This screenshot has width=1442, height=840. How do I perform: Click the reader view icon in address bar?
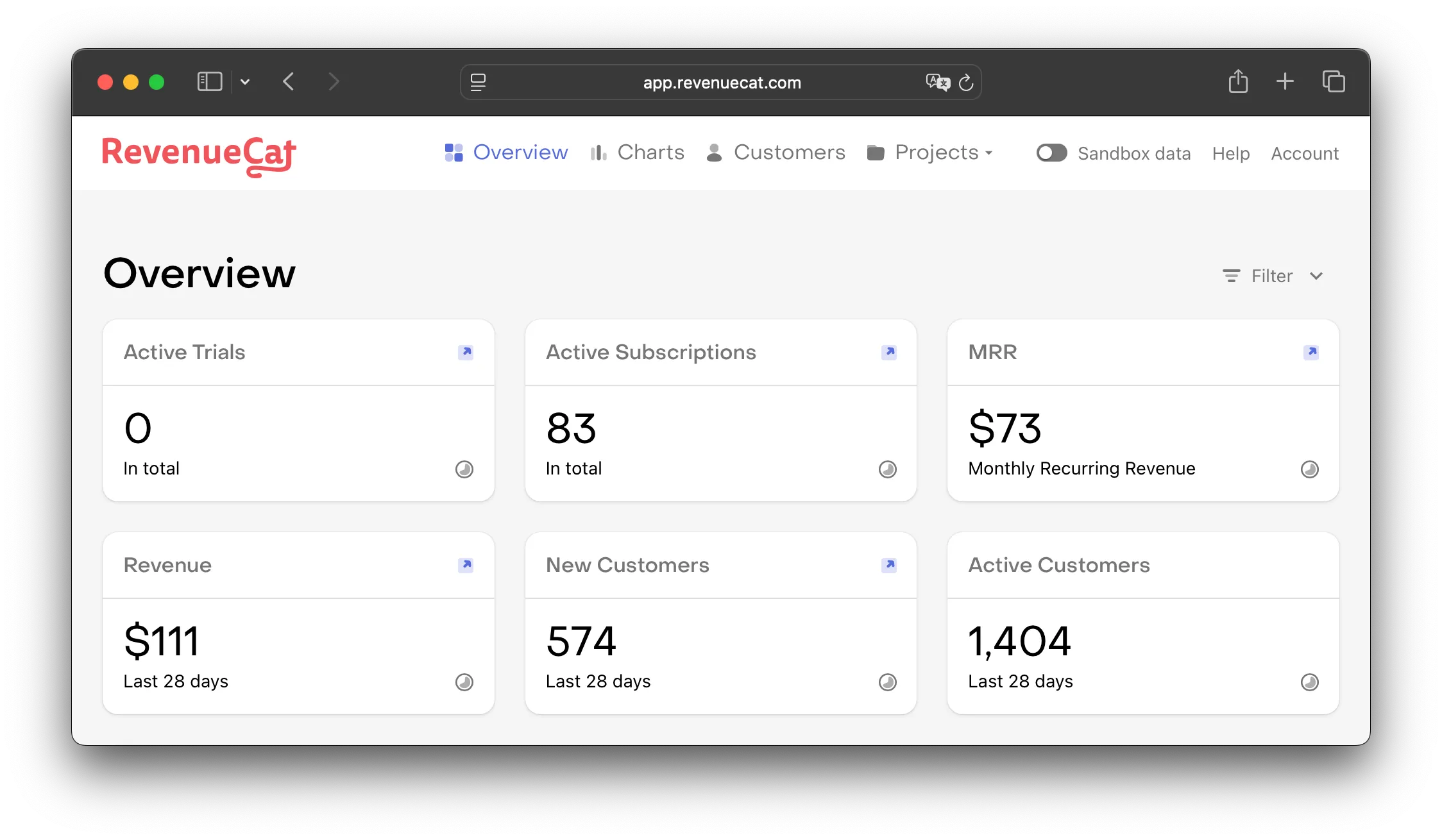(479, 82)
